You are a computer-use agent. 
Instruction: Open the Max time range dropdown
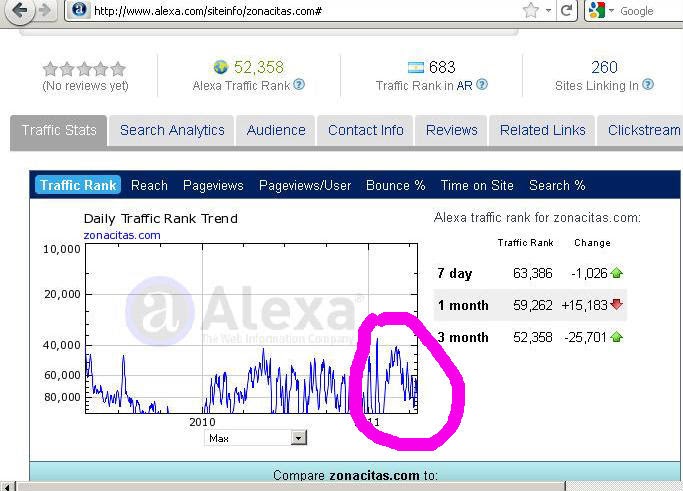[x=255, y=438]
